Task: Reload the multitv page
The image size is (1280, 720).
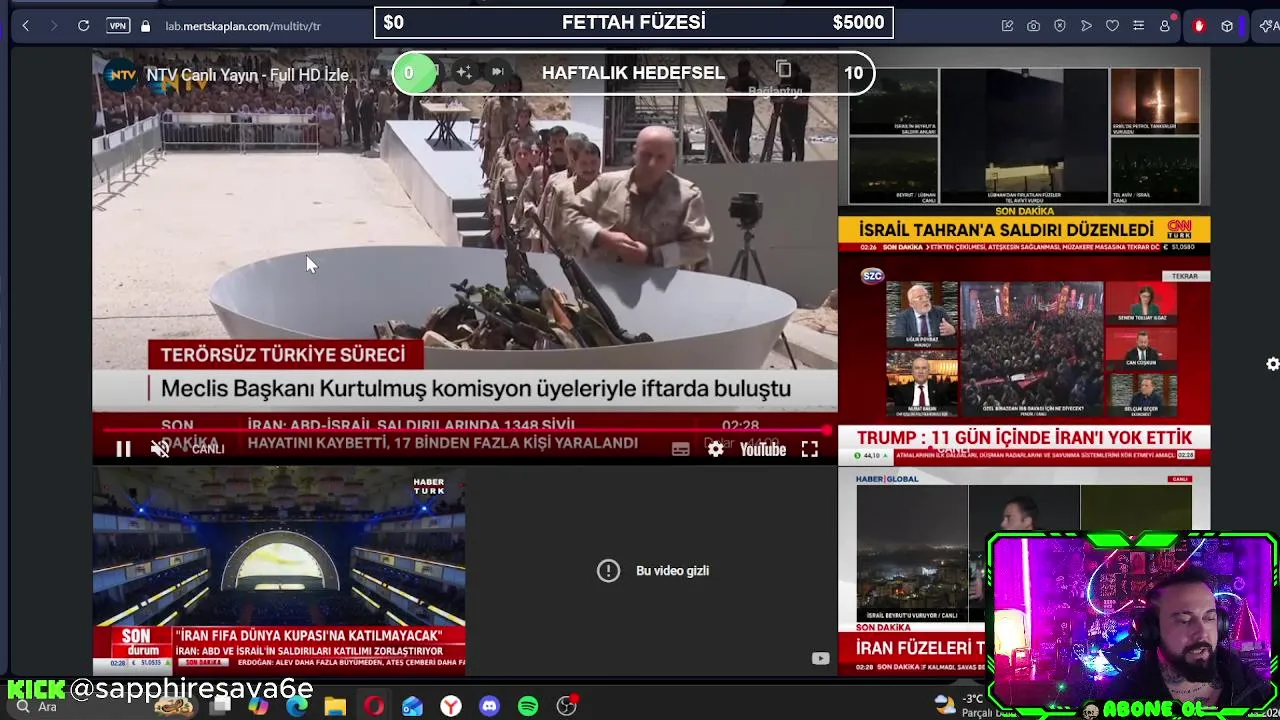Action: pyautogui.click(x=84, y=26)
